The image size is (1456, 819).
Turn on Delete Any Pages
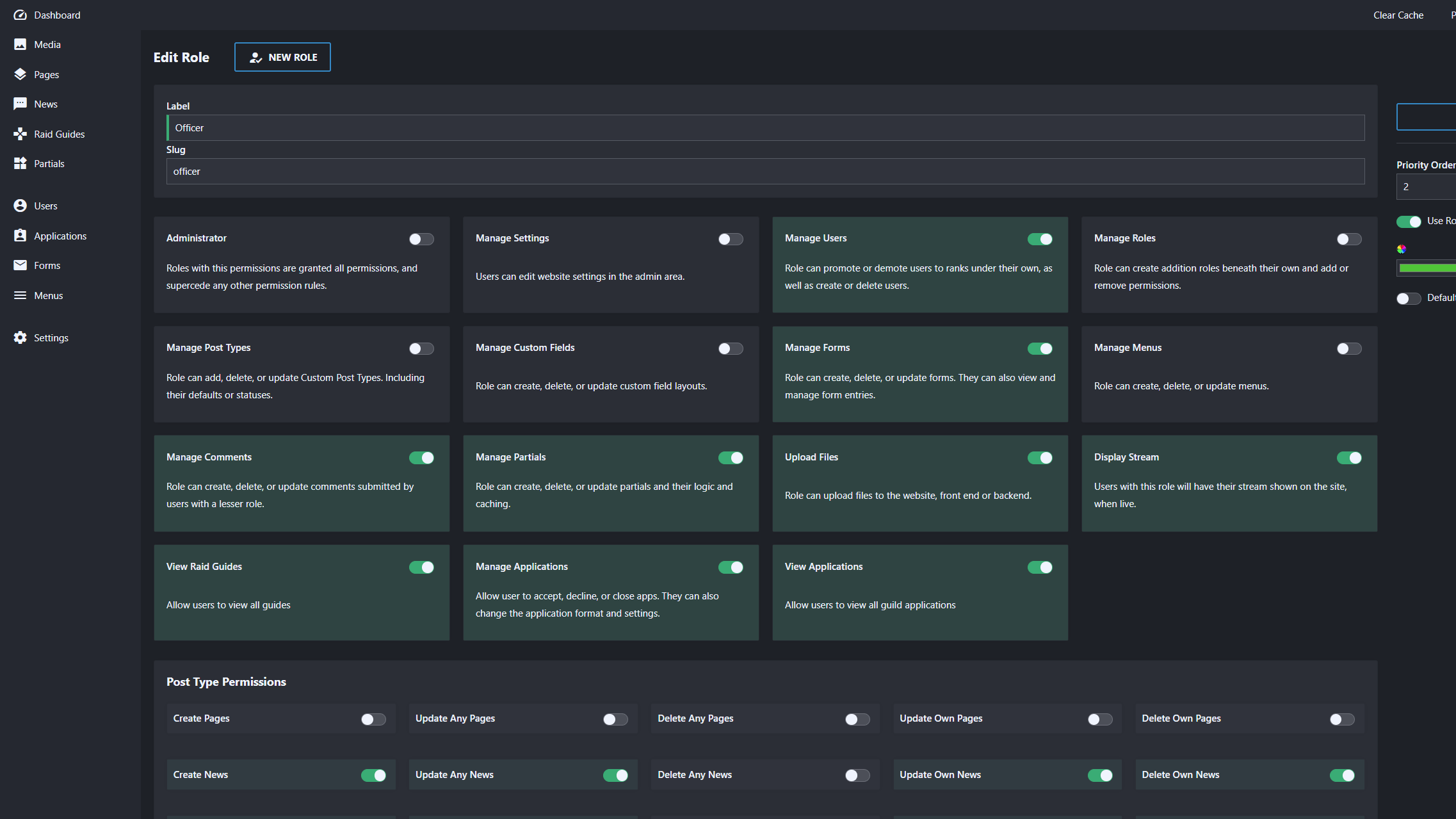click(857, 719)
